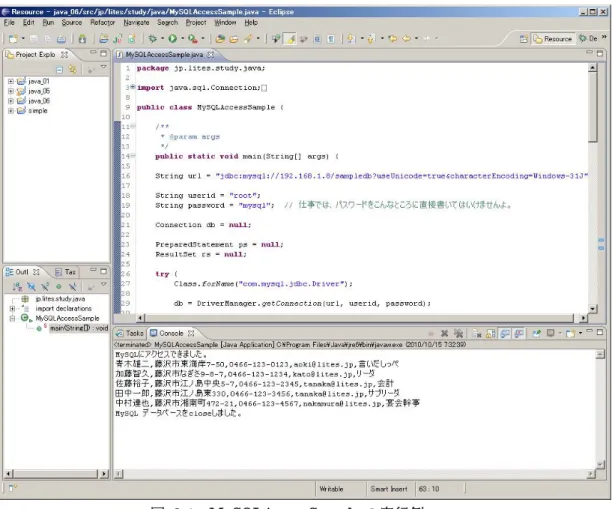Toggle Scroll Lock in Console toolbar
The image size is (612, 509).
click(x=491, y=333)
